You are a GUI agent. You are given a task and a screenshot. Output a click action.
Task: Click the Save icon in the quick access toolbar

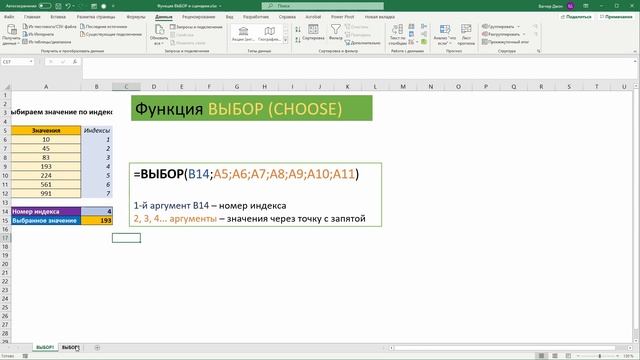58,6
